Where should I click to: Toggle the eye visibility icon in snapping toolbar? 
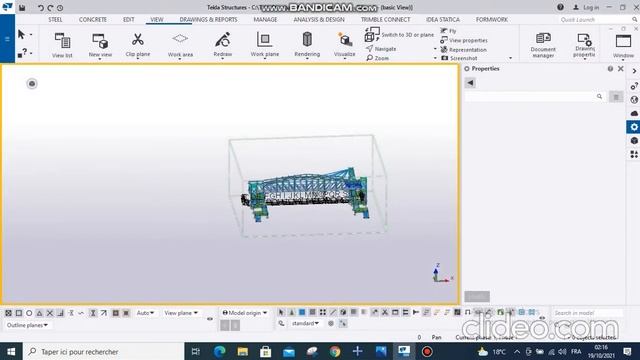pyautogui.click(x=210, y=319)
